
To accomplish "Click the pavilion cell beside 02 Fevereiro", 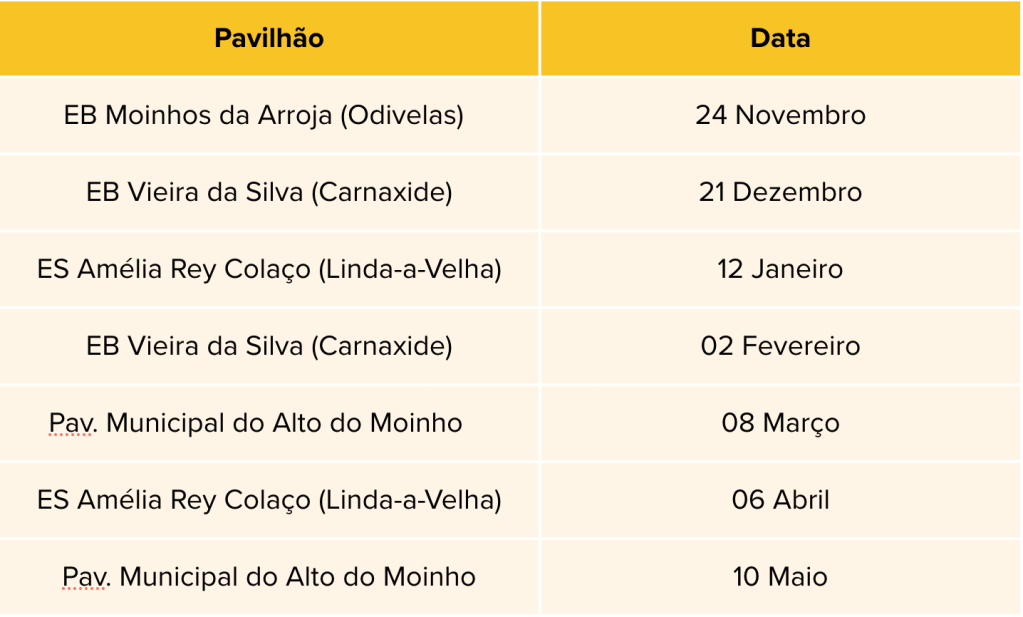I will click(x=269, y=346).
